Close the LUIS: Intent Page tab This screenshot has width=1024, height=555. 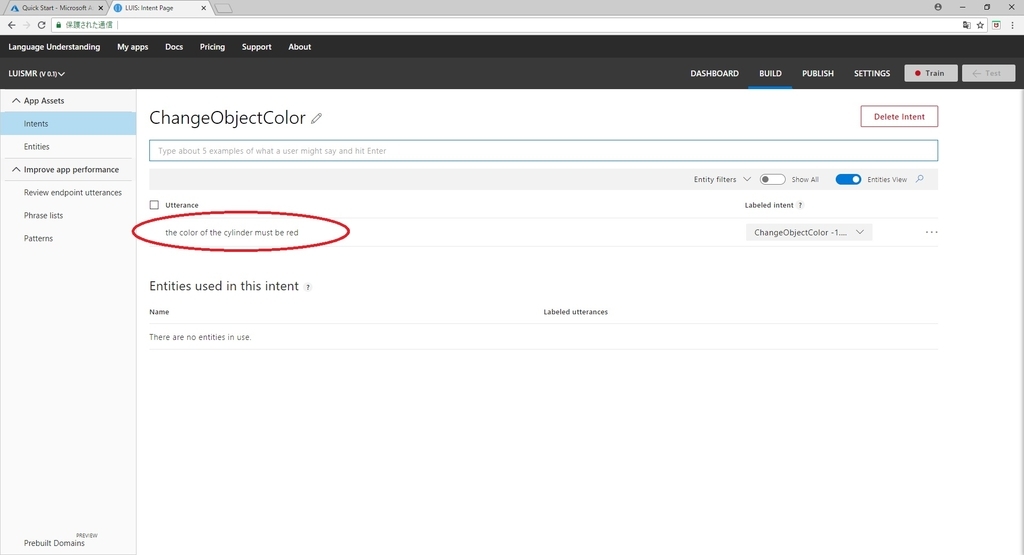click(x=204, y=8)
